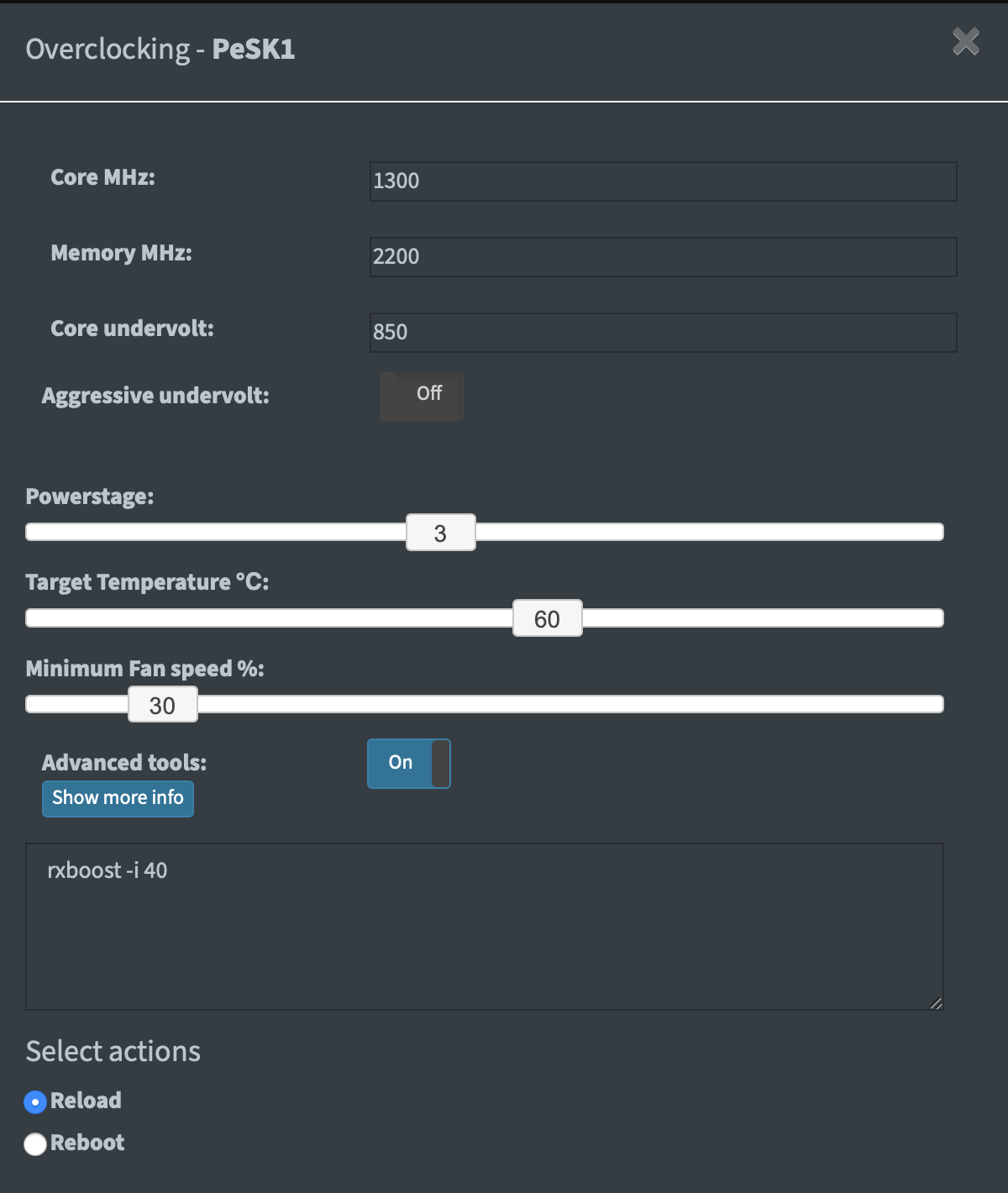The width and height of the screenshot is (1008, 1193).
Task: Open Show more info
Action: pyautogui.click(x=118, y=798)
